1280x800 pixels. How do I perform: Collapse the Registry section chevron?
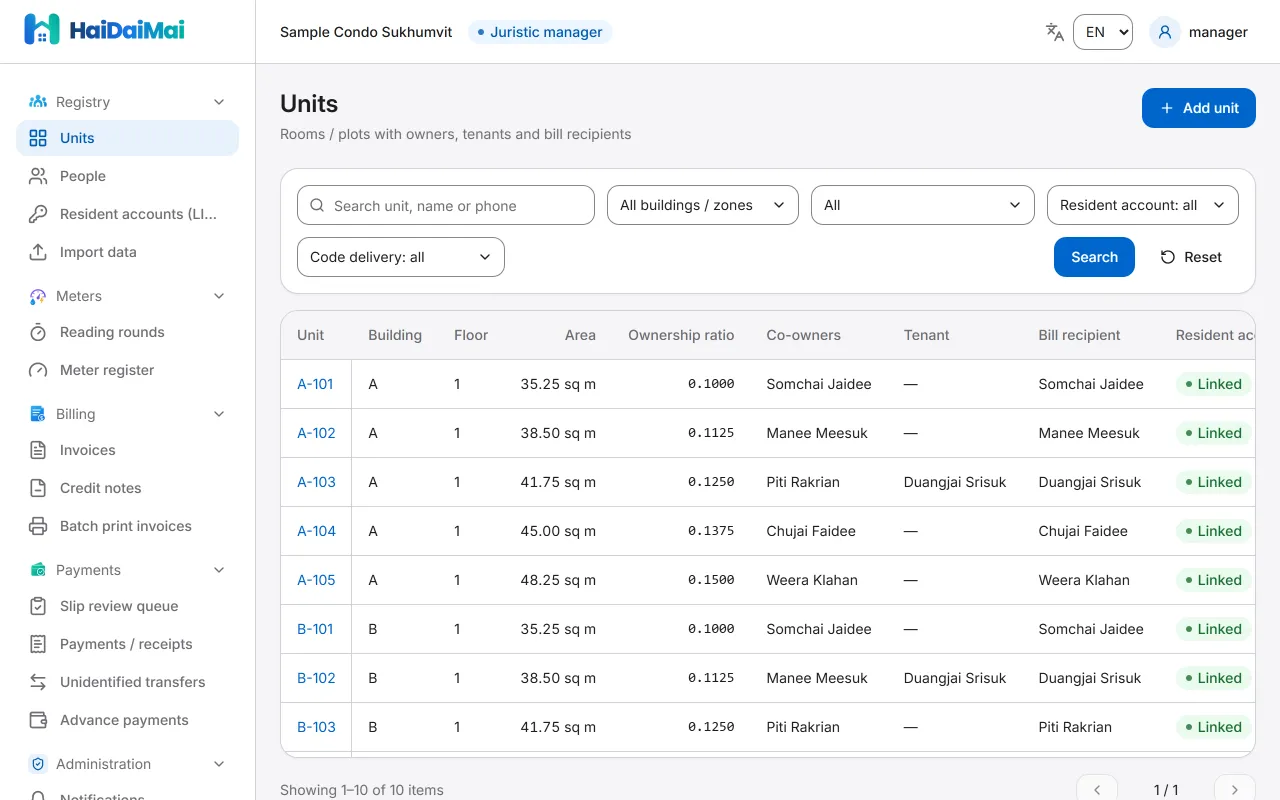tap(220, 102)
